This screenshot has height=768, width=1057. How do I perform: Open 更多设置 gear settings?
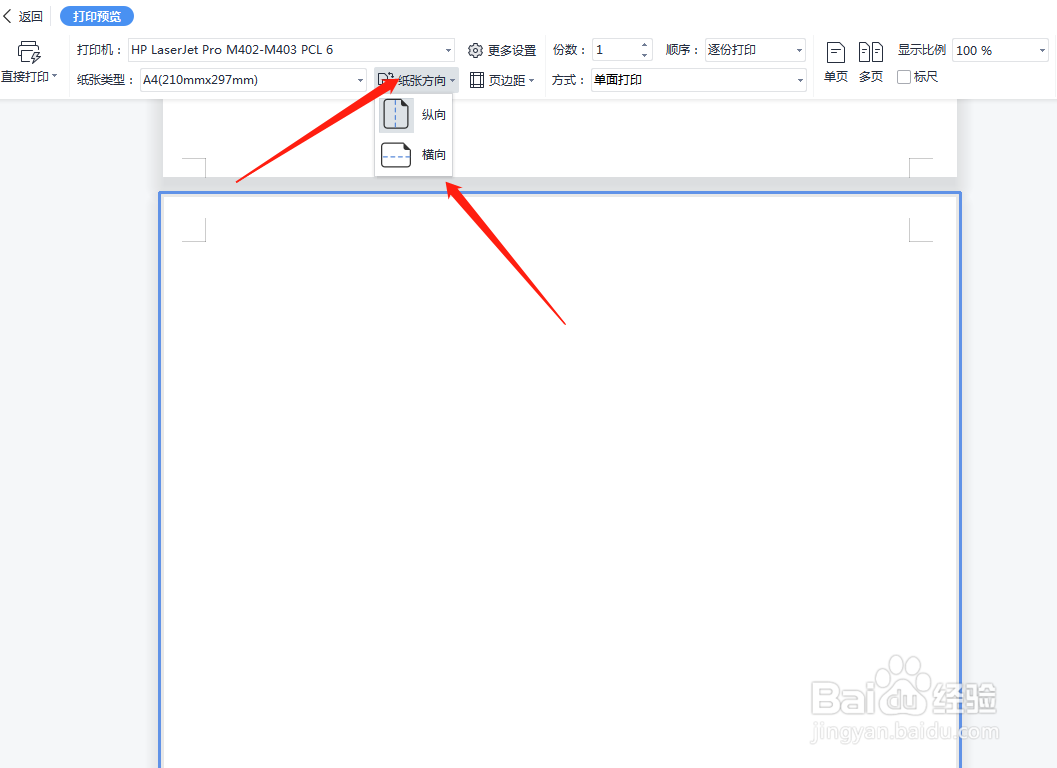(x=475, y=51)
